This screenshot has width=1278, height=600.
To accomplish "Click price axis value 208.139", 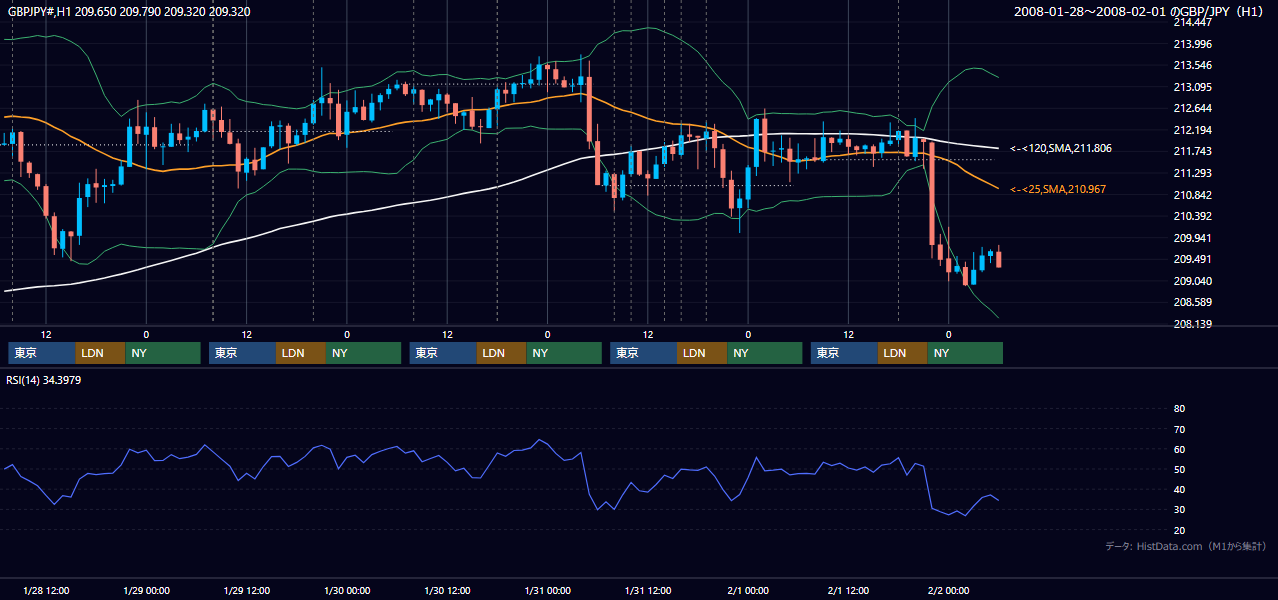I will click(1192, 324).
